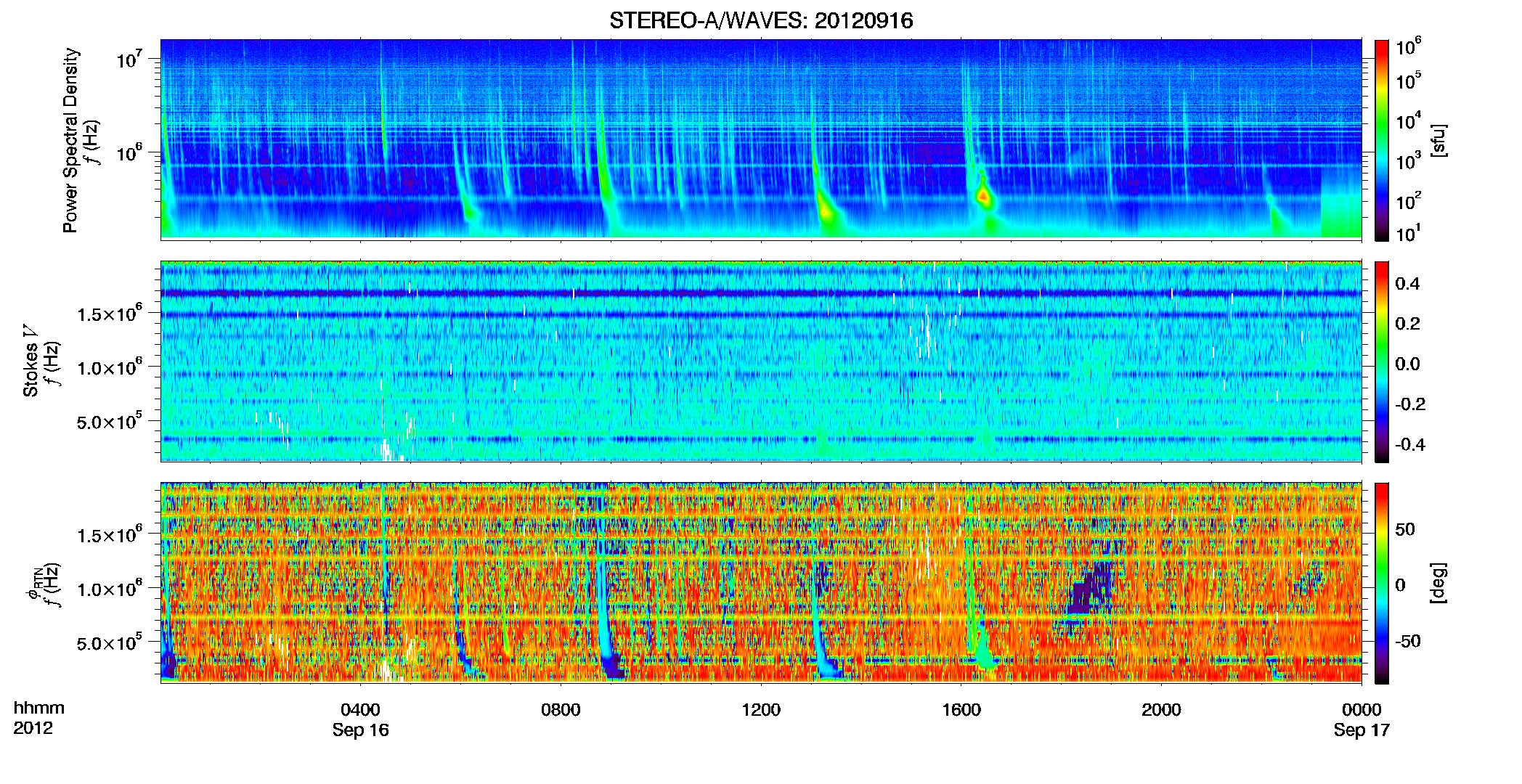Viewport: 1522px width, 784px height.
Task: Click the STEREO-A/WAVES: 20120916 plot title
Action: click(x=761, y=20)
